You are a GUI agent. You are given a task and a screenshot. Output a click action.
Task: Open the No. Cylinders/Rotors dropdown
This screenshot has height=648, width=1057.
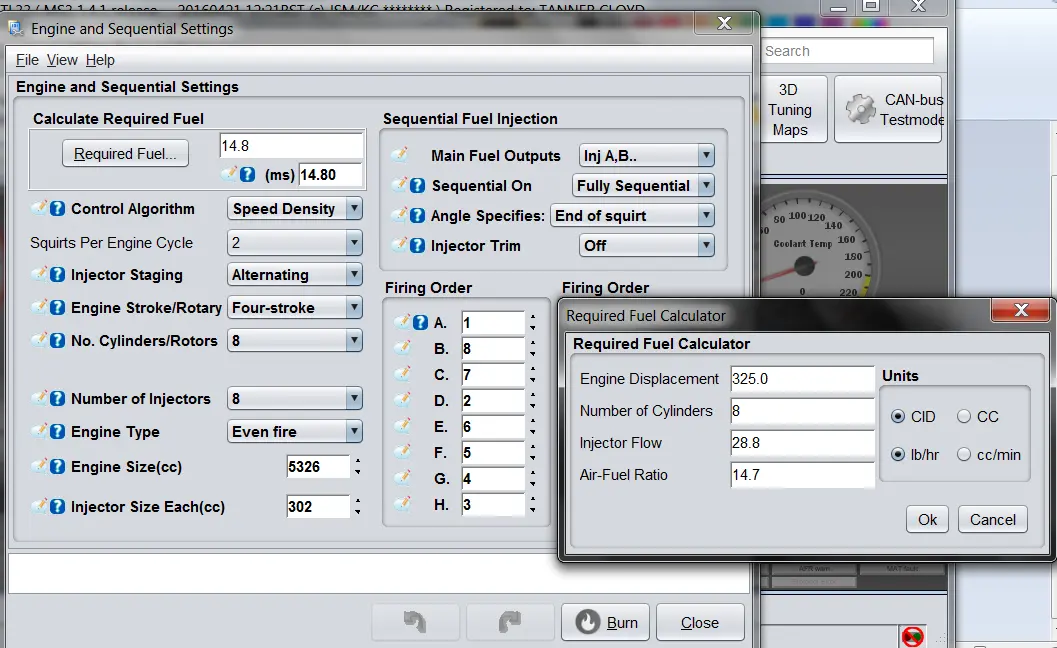tap(295, 341)
